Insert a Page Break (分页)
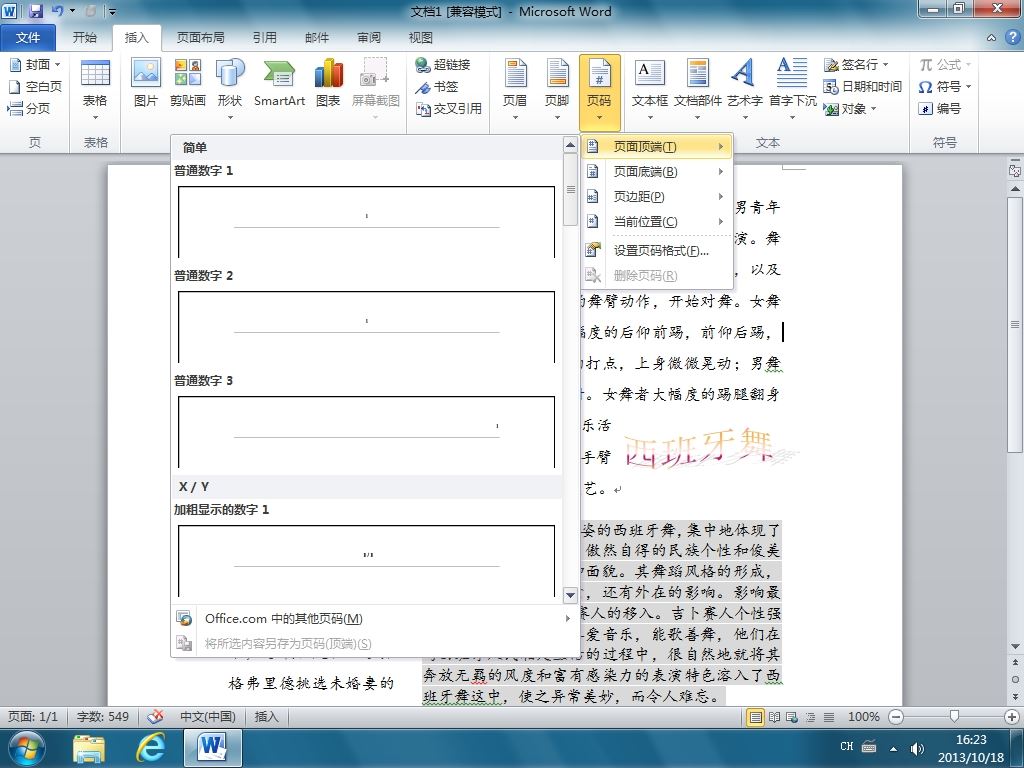The width and height of the screenshot is (1024, 768). tap(29, 108)
